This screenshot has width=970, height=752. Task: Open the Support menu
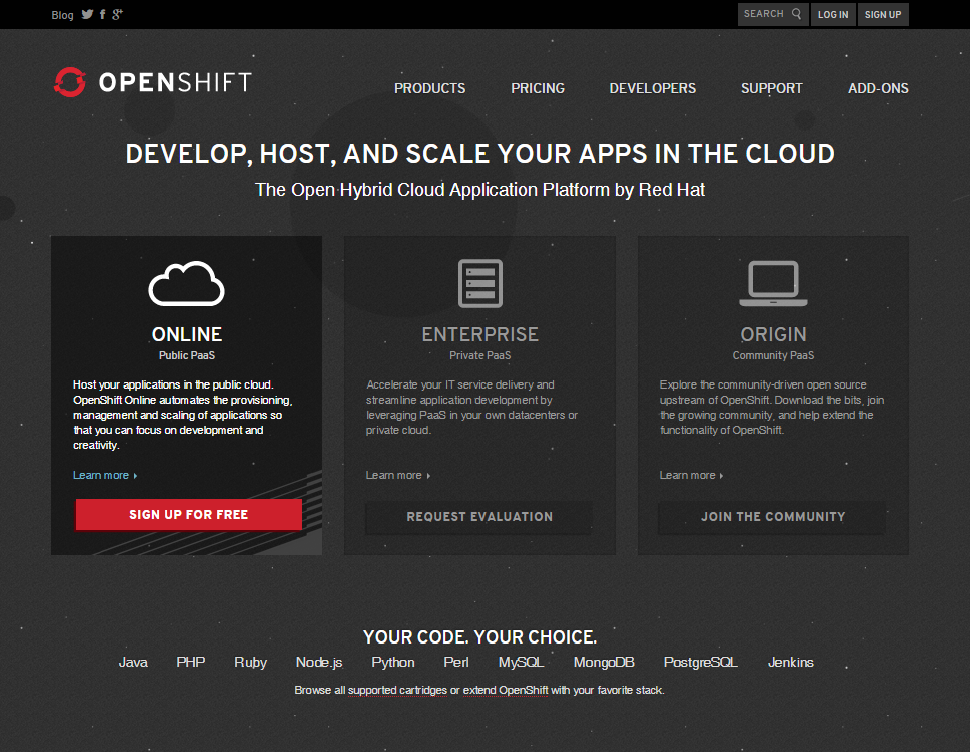click(x=771, y=88)
